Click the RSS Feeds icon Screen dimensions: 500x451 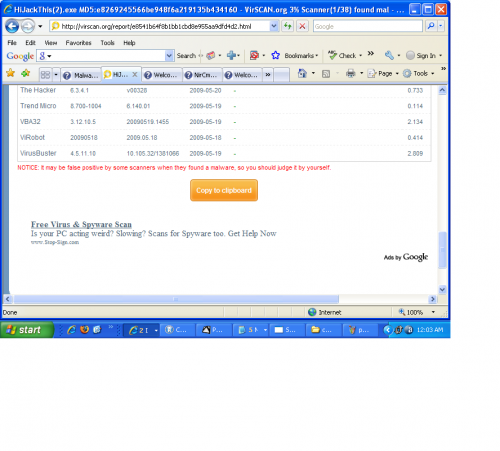point(326,74)
